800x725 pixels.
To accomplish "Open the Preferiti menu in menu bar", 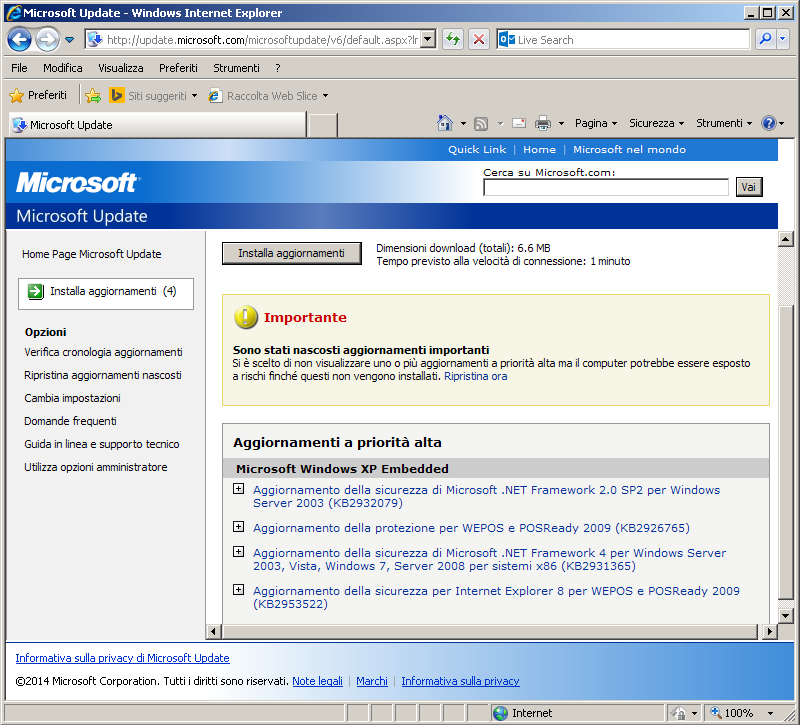I will [x=178, y=68].
